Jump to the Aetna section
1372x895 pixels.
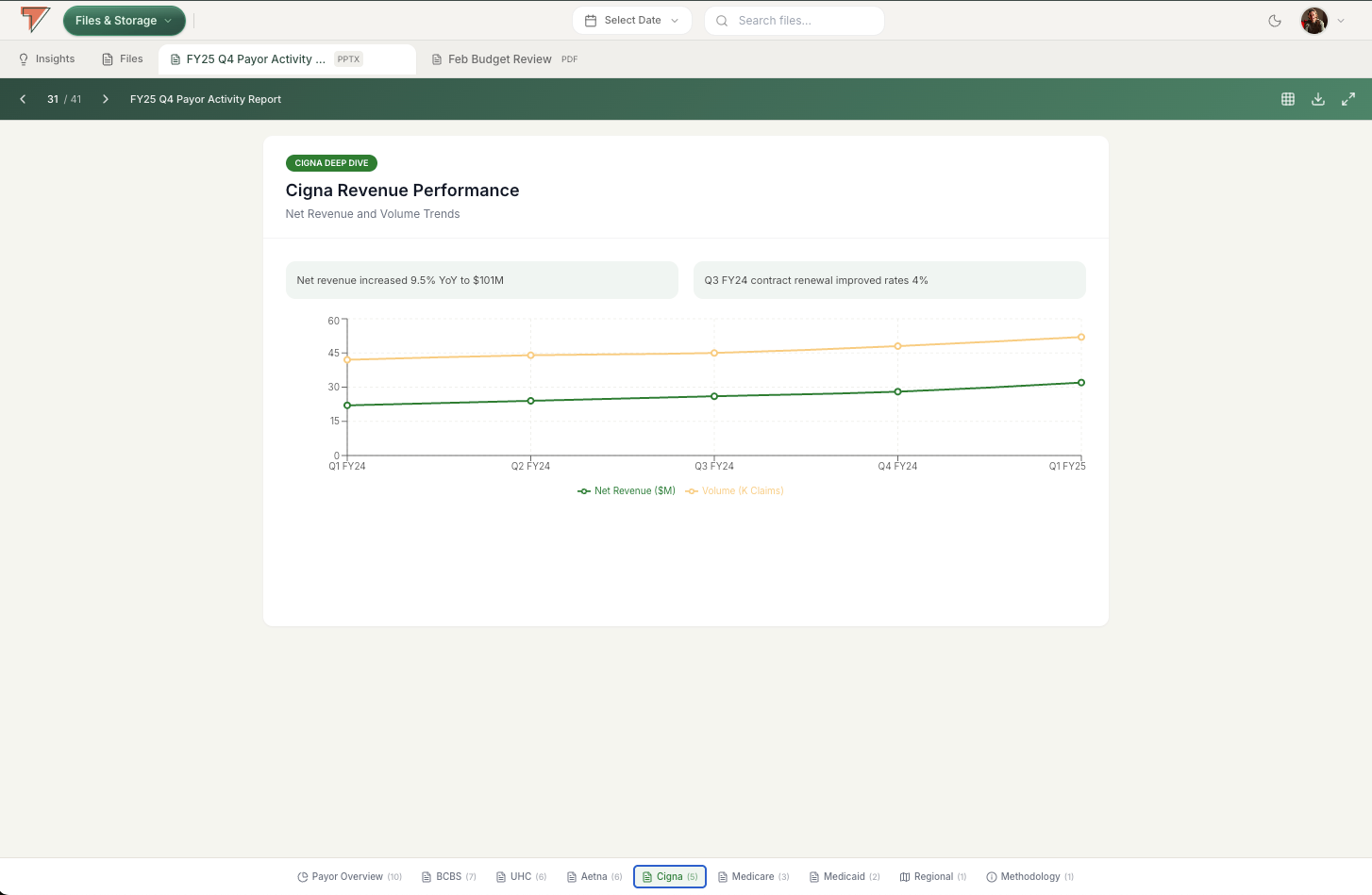click(594, 877)
